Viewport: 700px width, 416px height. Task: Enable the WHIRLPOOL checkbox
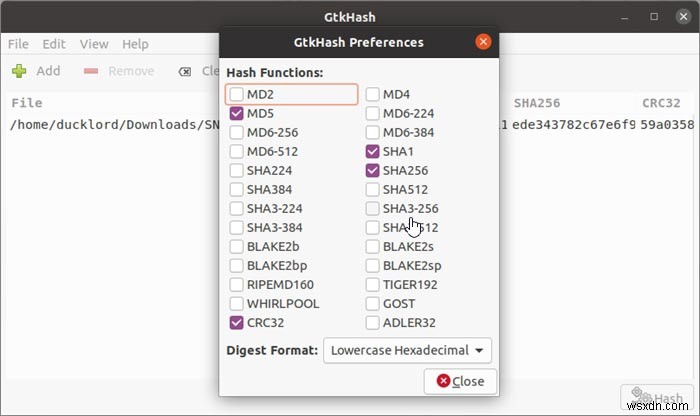[x=236, y=304]
